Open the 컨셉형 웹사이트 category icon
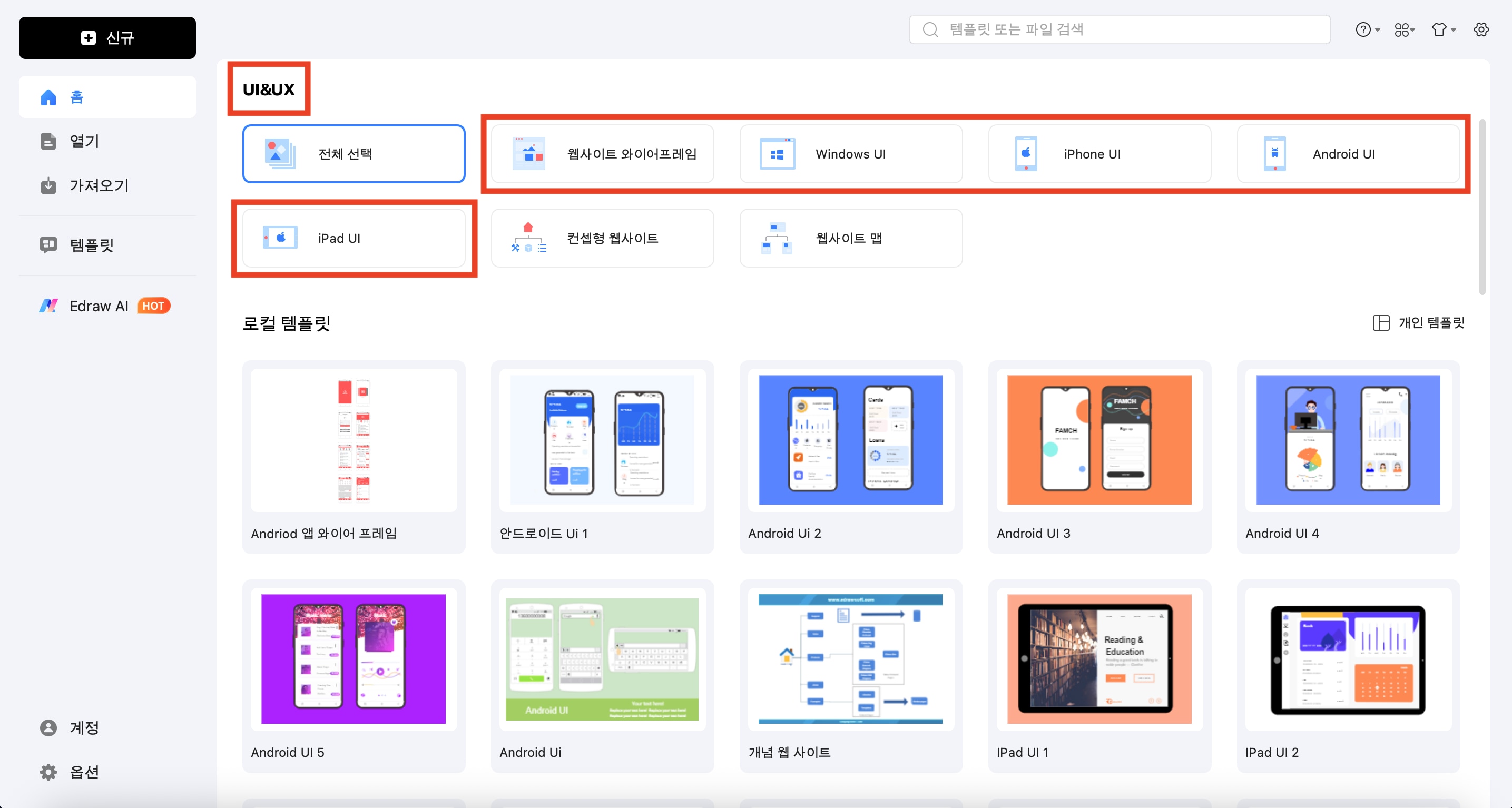 point(528,238)
